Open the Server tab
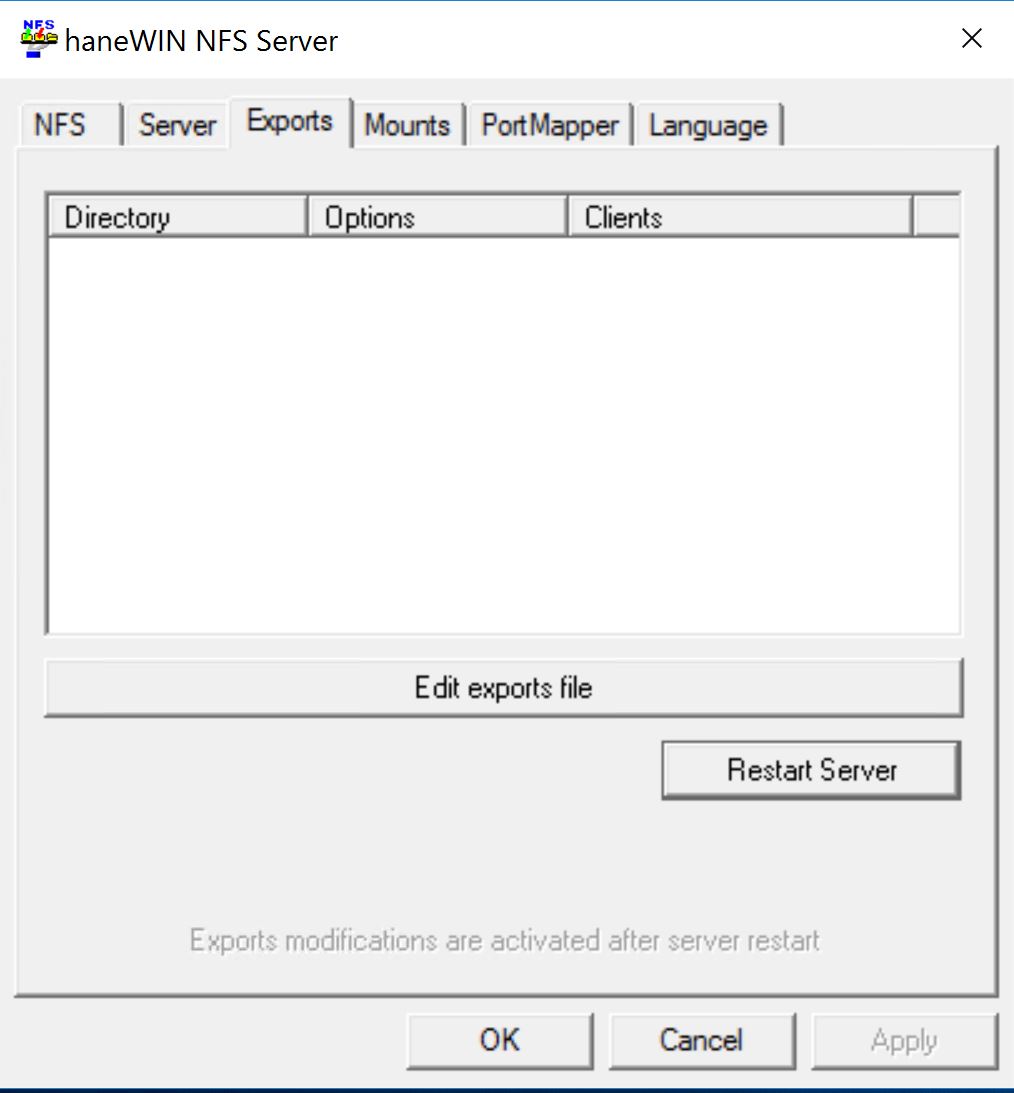This screenshot has width=1014, height=1093. pos(177,125)
